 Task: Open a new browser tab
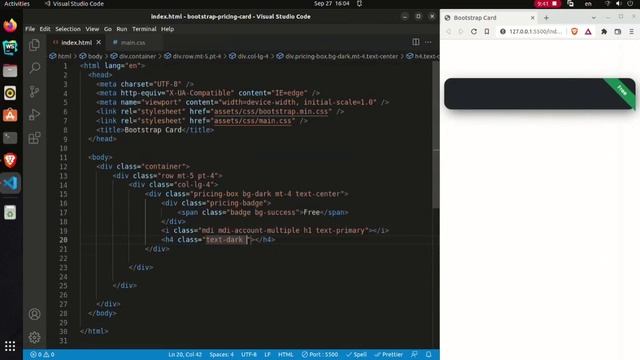[x=546, y=18]
